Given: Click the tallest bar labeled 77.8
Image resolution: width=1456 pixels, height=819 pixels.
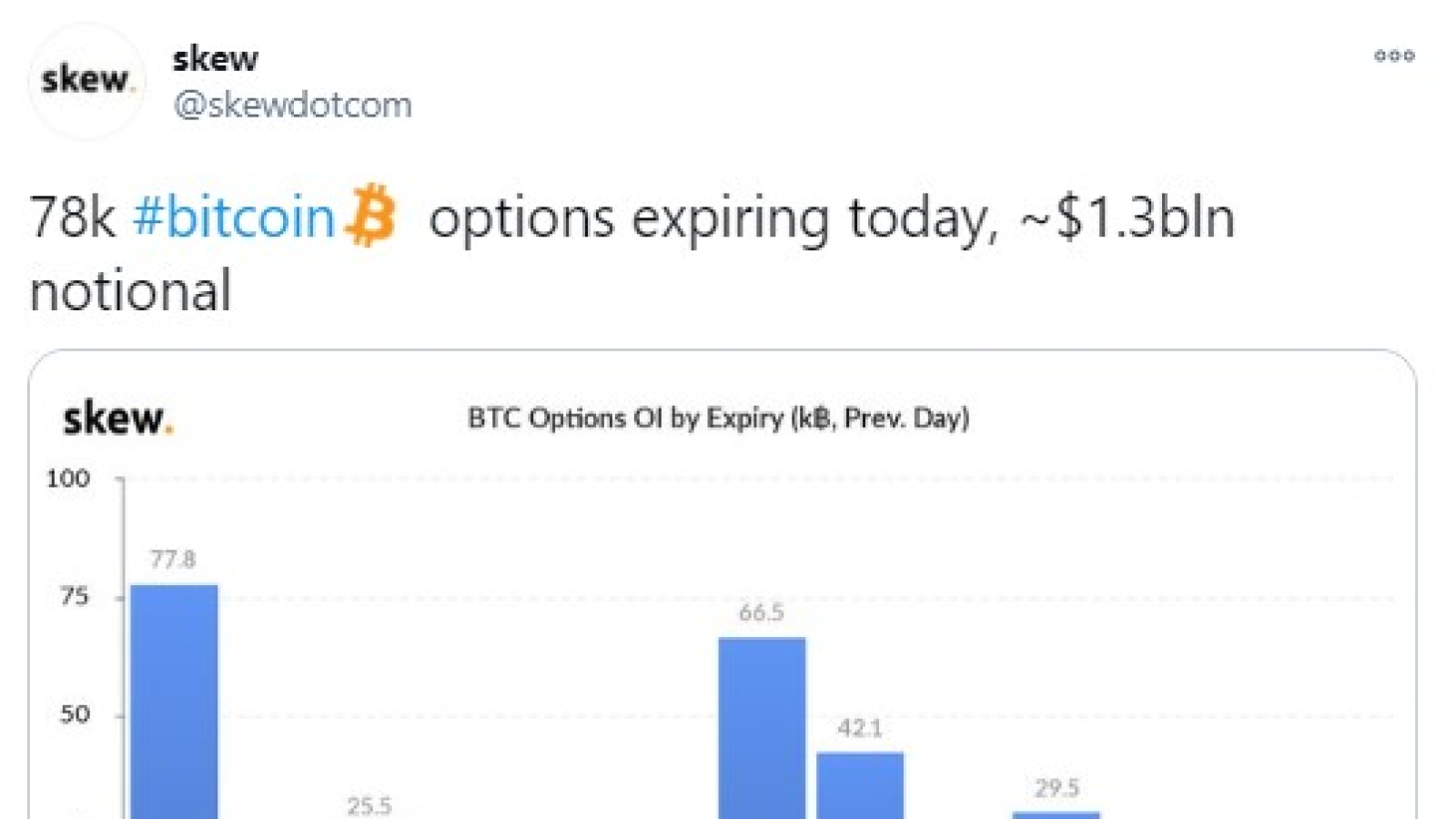Looking at the screenshot, I should (x=174, y=702).
